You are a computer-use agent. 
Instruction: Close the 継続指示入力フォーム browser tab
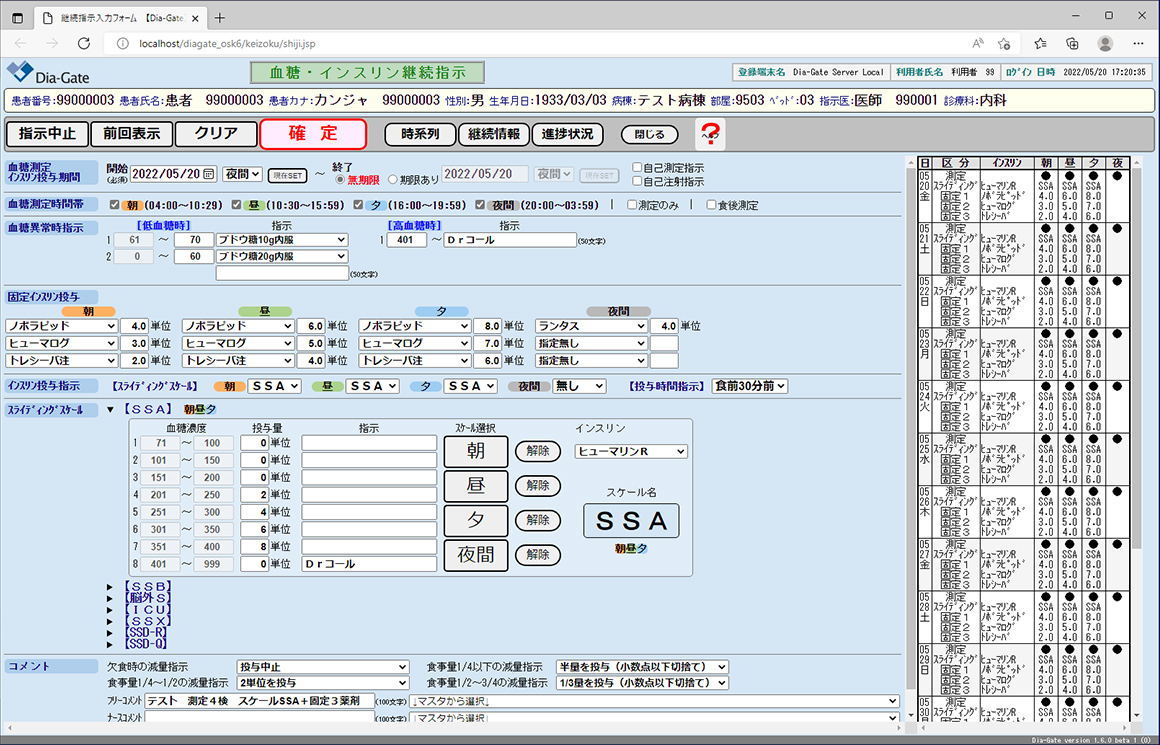[x=195, y=18]
